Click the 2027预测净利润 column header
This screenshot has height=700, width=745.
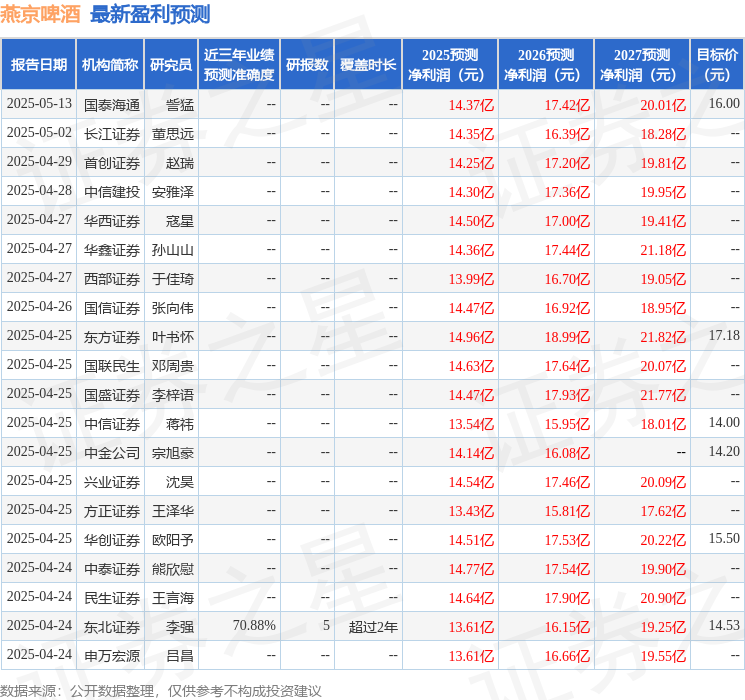pyautogui.click(x=642, y=64)
